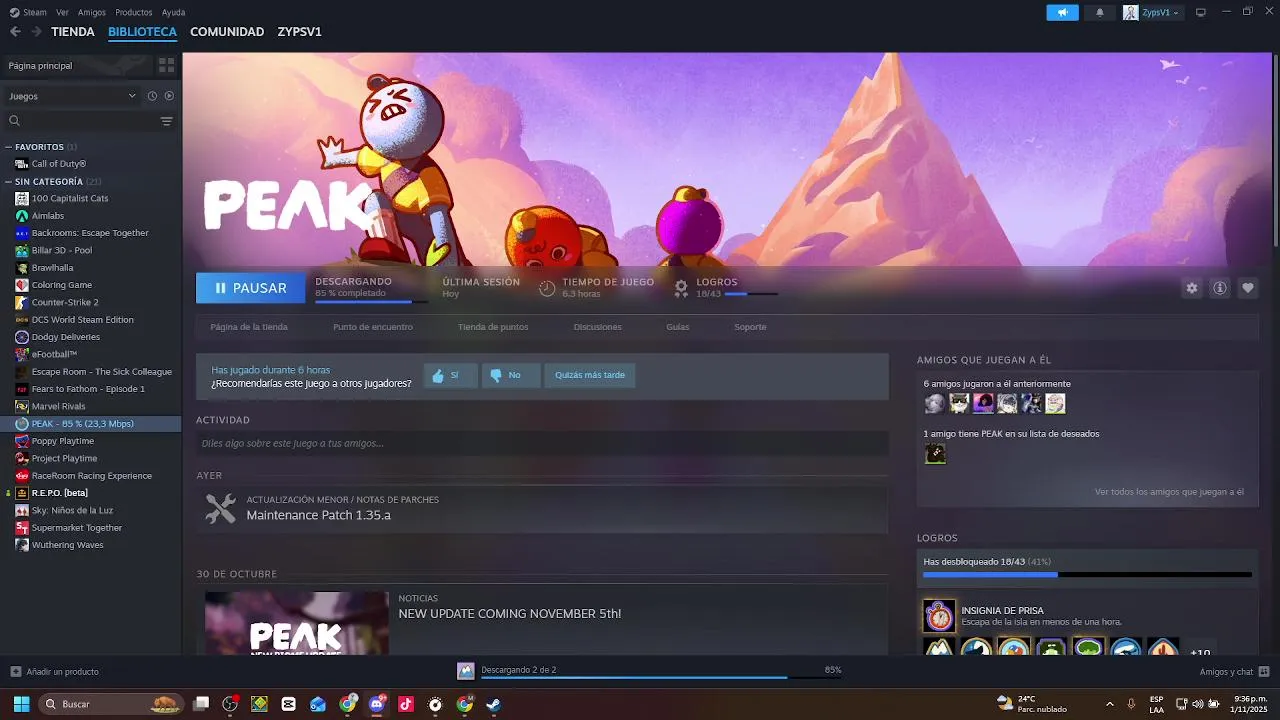
Task: Click the maintenance patch wrench icon
Action: point(220,508)
